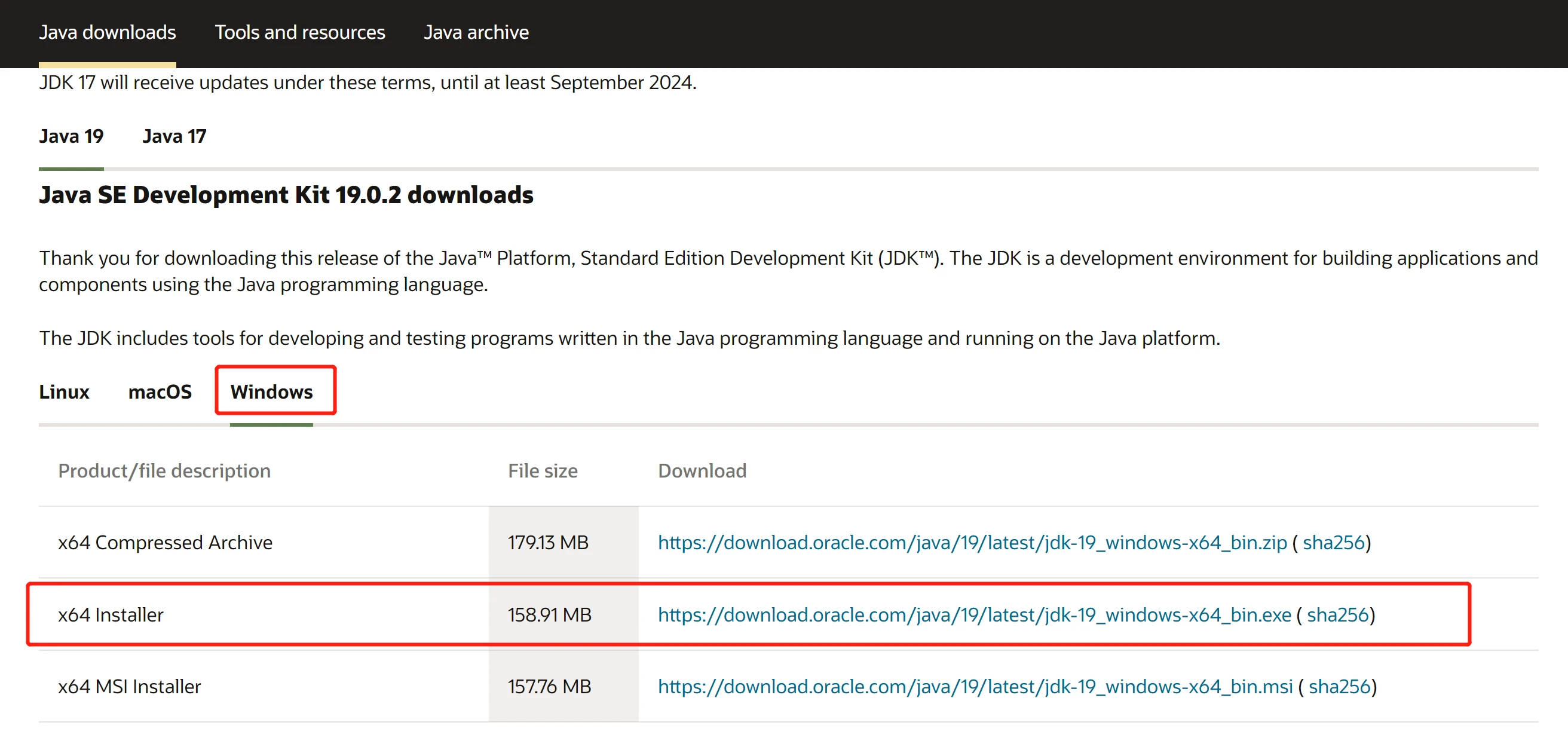The height and width of the screenshot is (756, 1568).
Task: Click the 'x64 Installer' description cell
Action: point(111,615)
